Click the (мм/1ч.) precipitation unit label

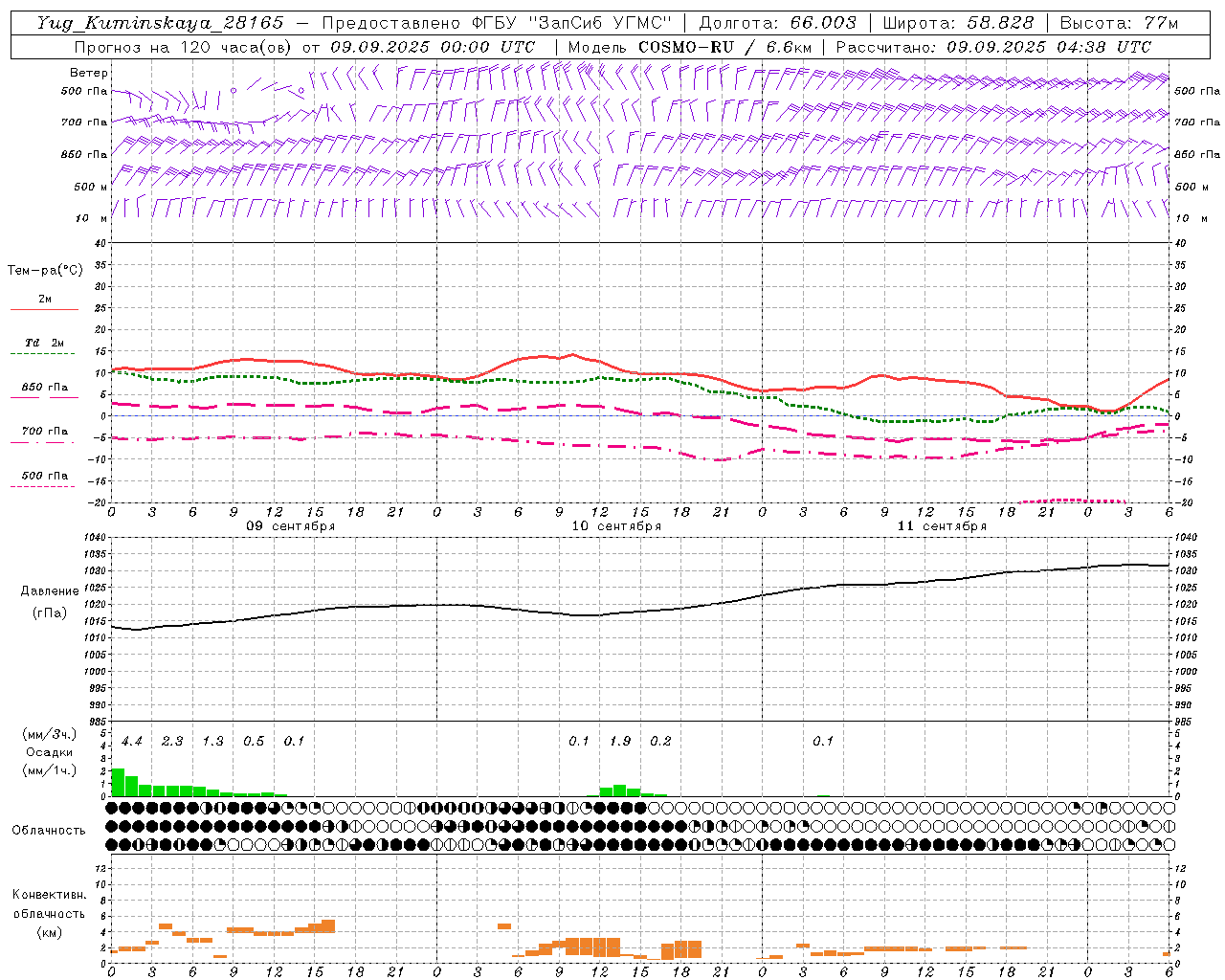pos(49,770)
